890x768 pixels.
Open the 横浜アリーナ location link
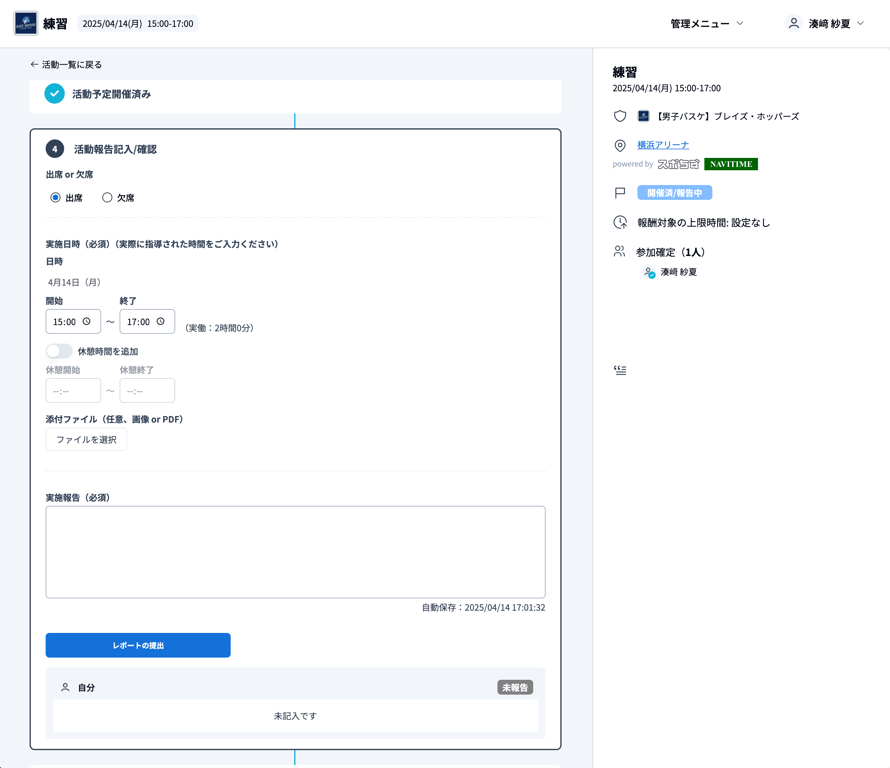tap(663, 145)
